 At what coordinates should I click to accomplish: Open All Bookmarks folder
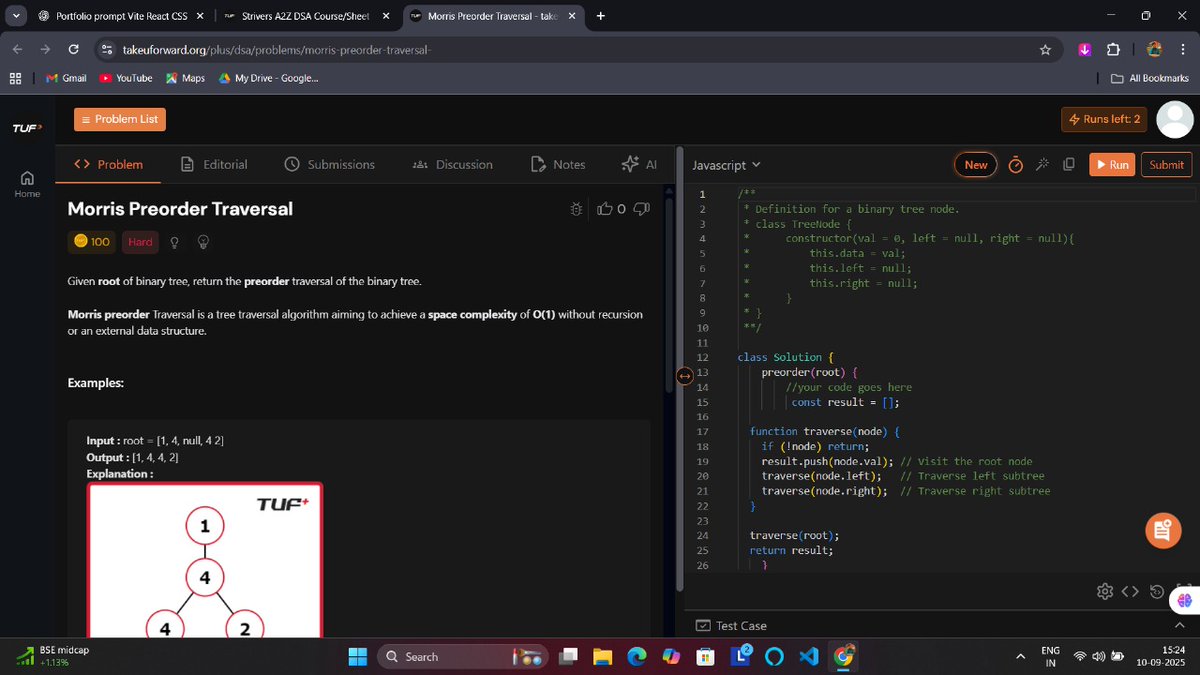click(x=1150, y=78)
